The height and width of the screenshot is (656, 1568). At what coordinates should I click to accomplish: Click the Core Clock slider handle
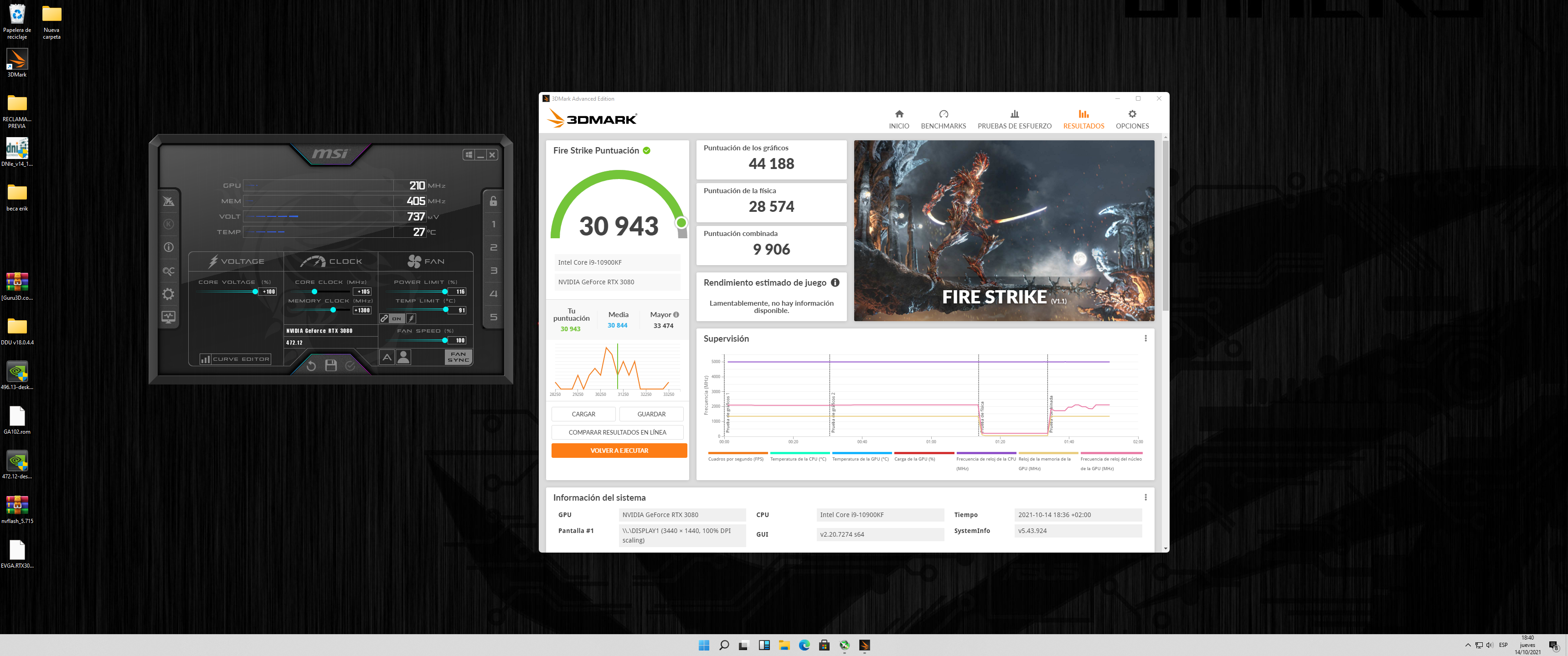tap(314, 292)
